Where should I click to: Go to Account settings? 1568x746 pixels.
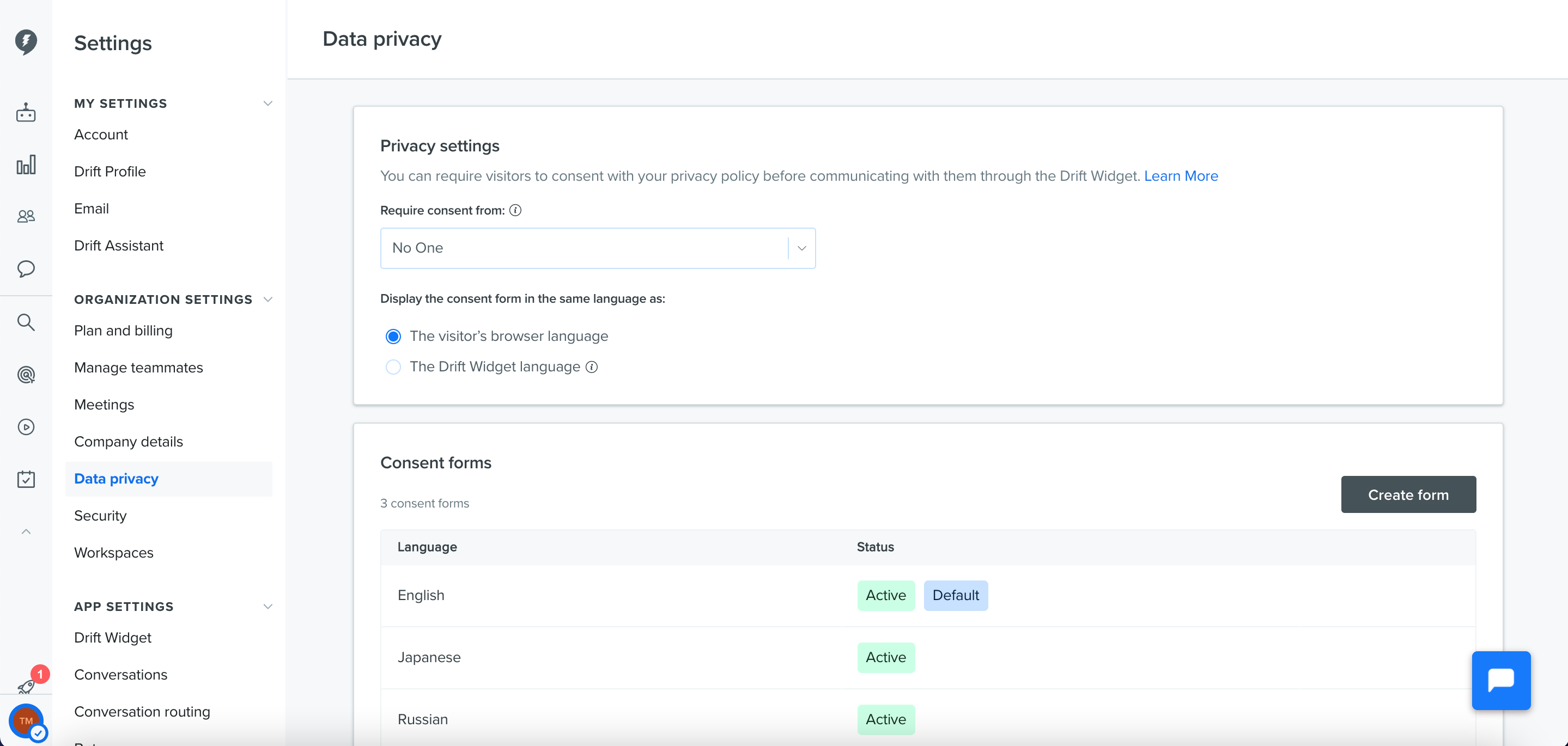[x=101, y=134]
